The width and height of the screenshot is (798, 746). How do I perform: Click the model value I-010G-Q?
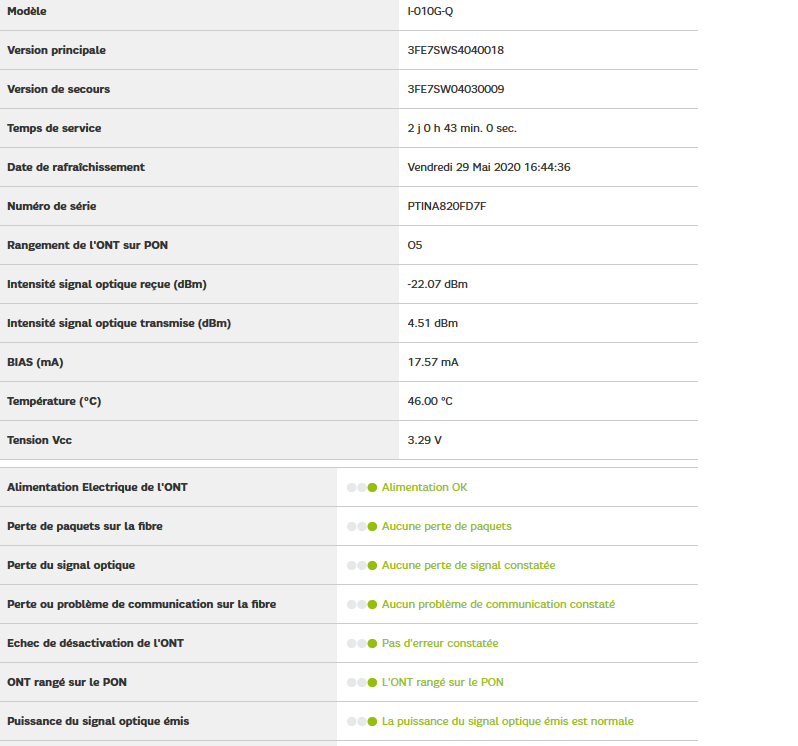coord(431,11)
